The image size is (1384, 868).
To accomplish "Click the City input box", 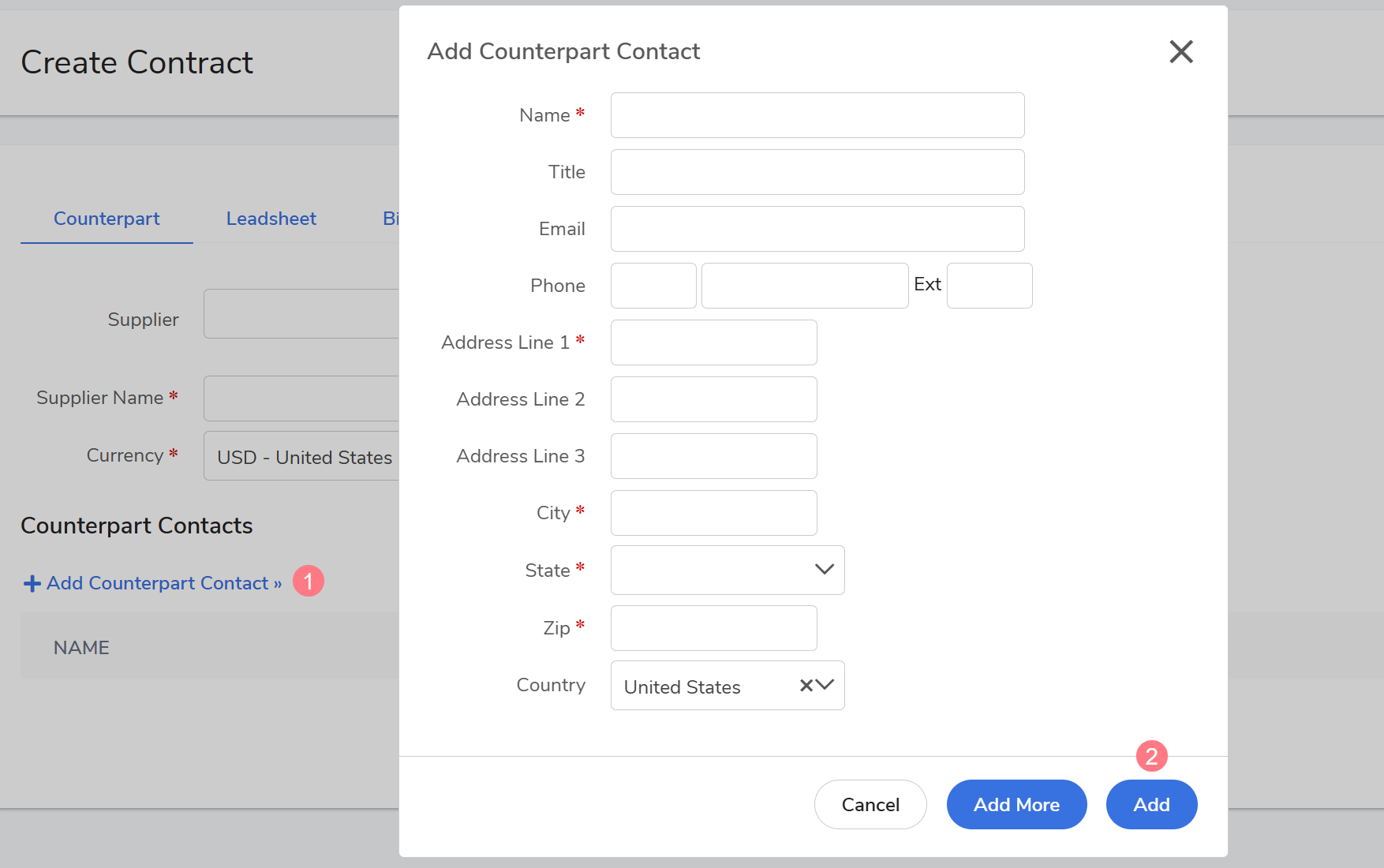I will 713,513.
